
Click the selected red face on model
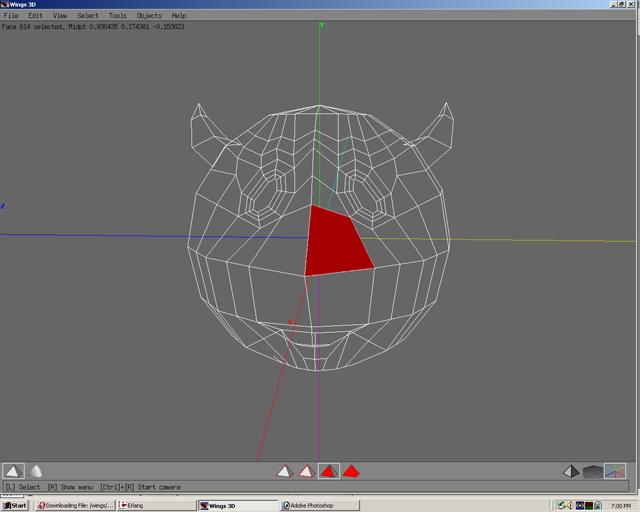[336, 245]
